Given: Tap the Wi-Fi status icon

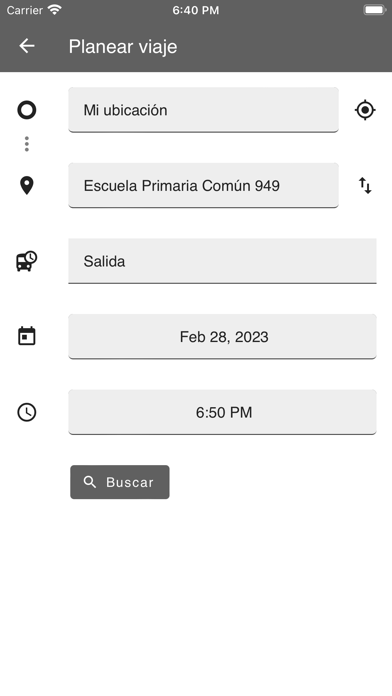Looking at the screenshot, I should 55,10.
